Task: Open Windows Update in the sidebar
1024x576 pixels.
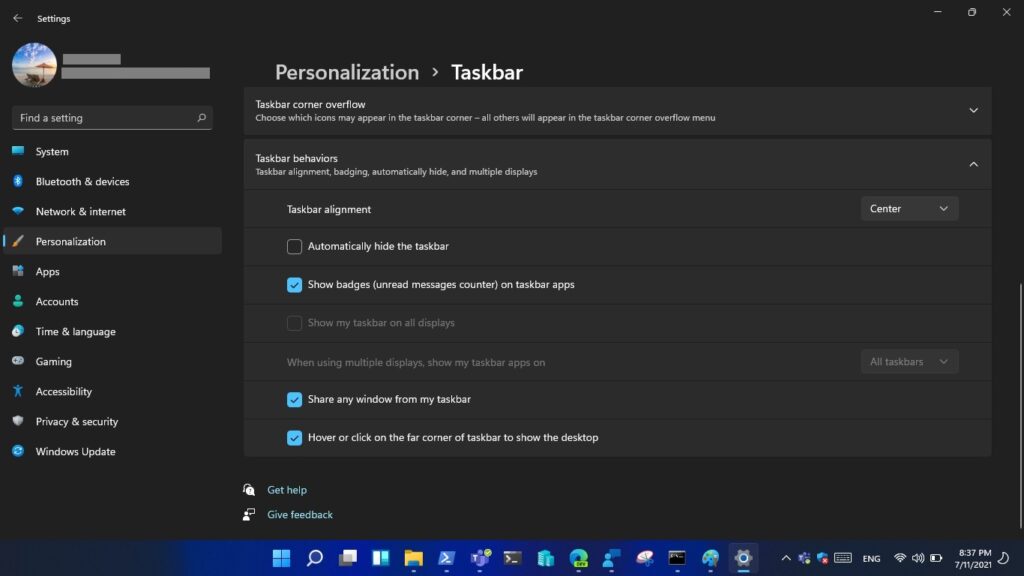Action: point(75,452)
